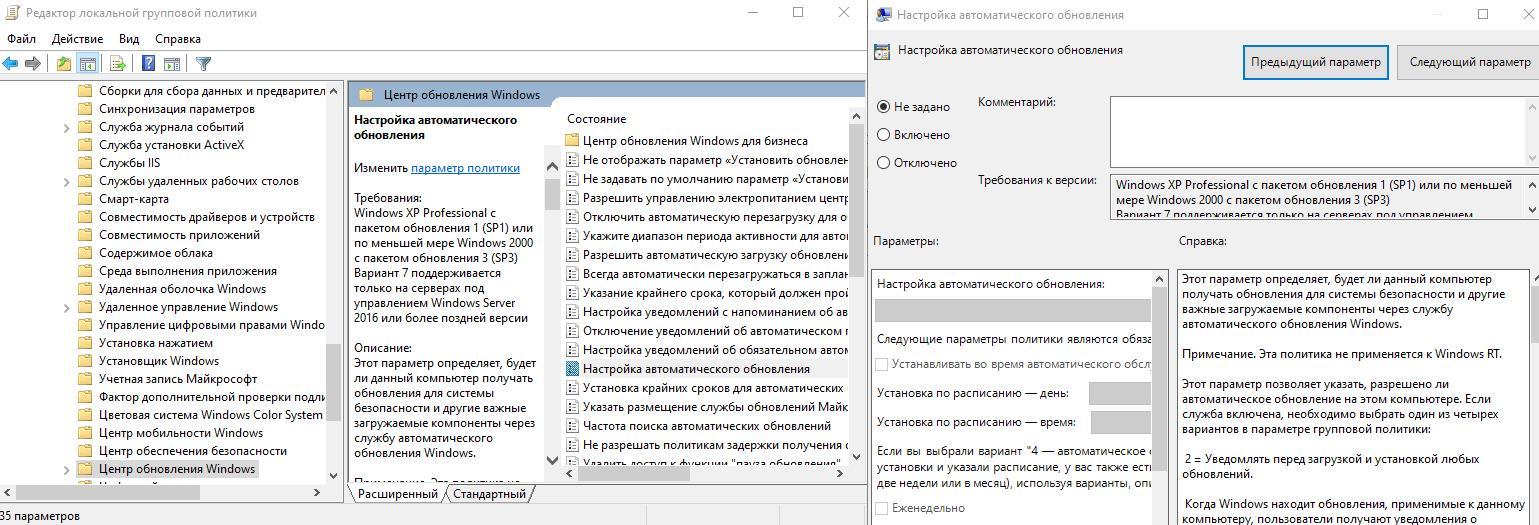Select 'Синхронизация параметров' tree item
Screen dimensions: 1539x525
176,109
